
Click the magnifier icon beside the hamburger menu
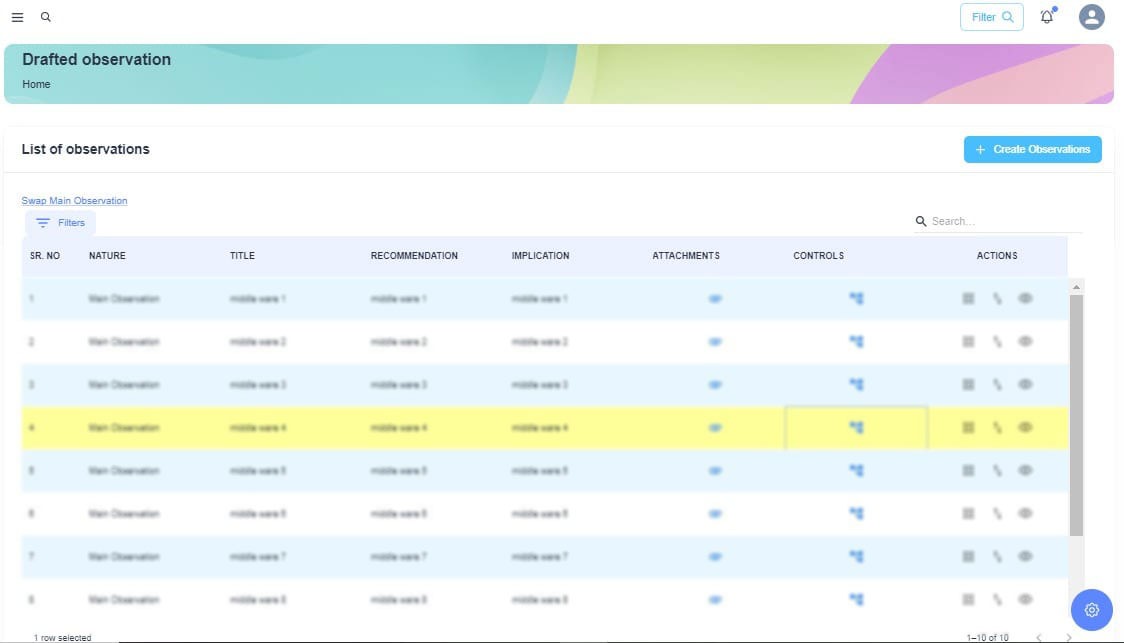pyautogui.click(x=46, y=17)
